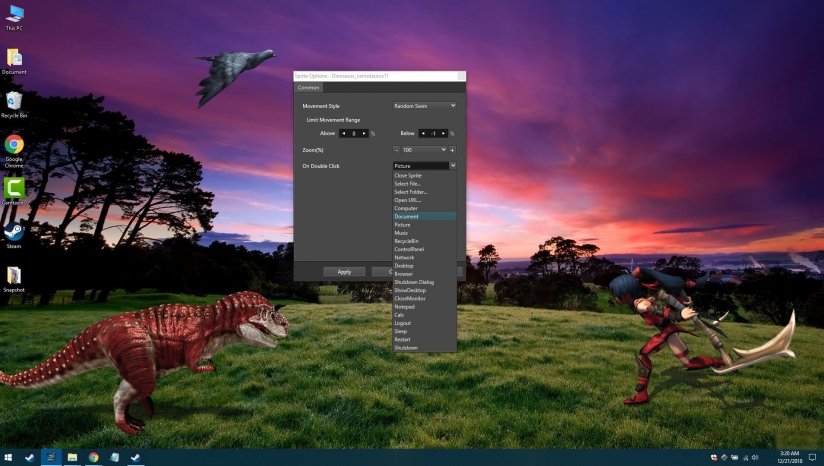The height and width of the screenshot is (466, 824).
Task: Select the This PC desktop icon
Action: click(x=14, y=15)
